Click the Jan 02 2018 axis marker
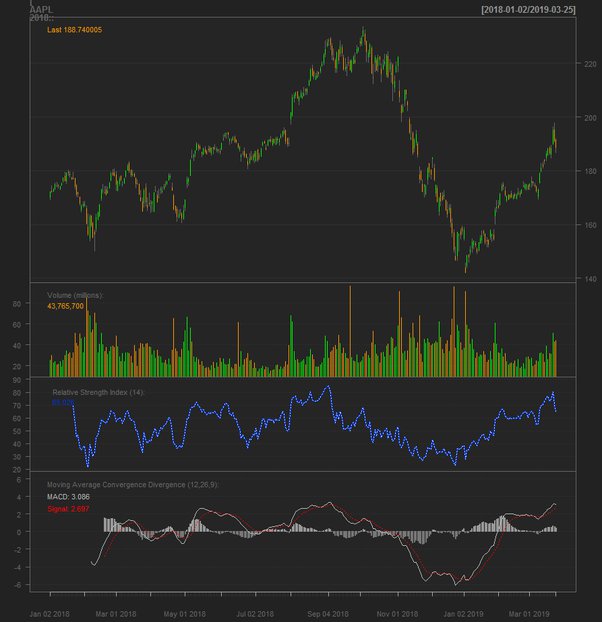 click(50, 613)
